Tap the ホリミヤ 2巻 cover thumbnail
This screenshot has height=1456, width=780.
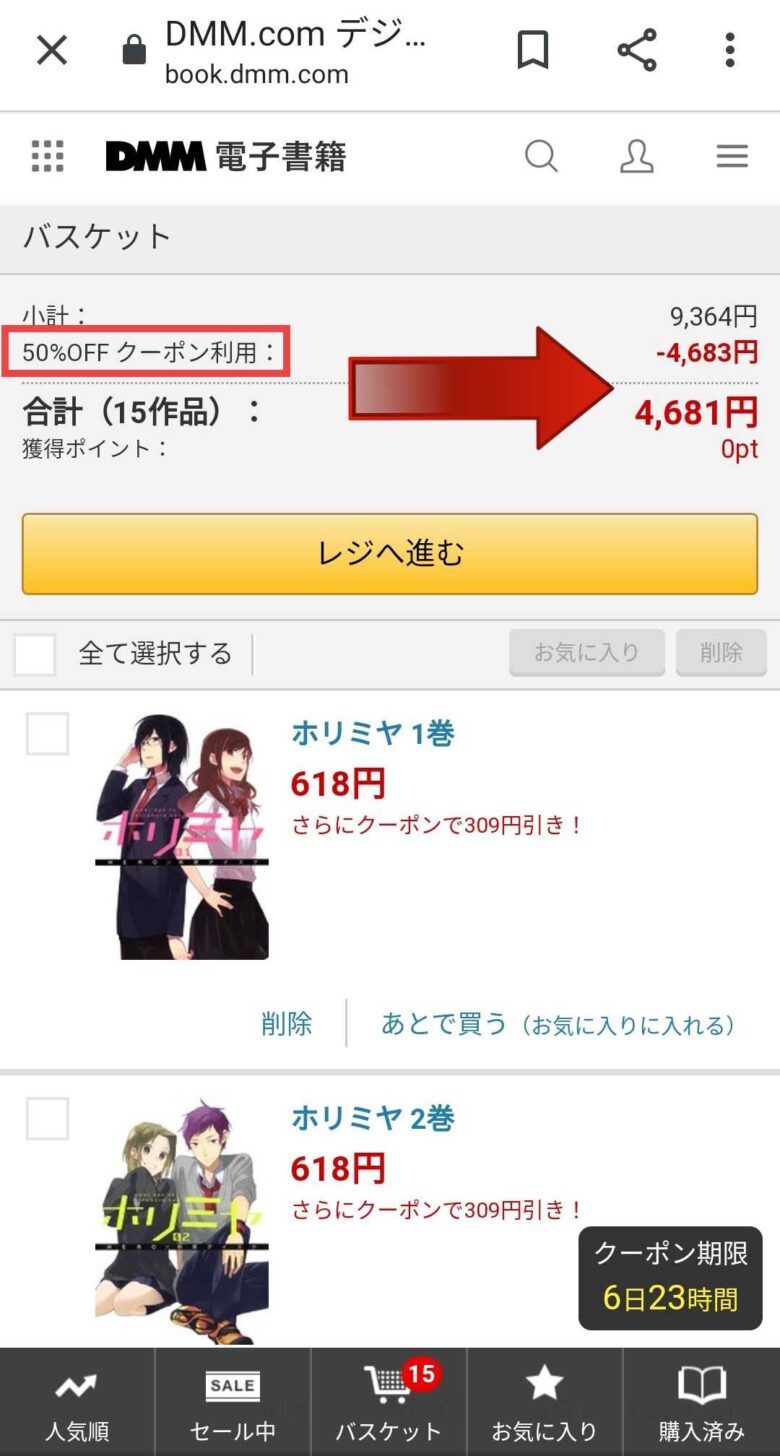click(x=182, y=1222)
